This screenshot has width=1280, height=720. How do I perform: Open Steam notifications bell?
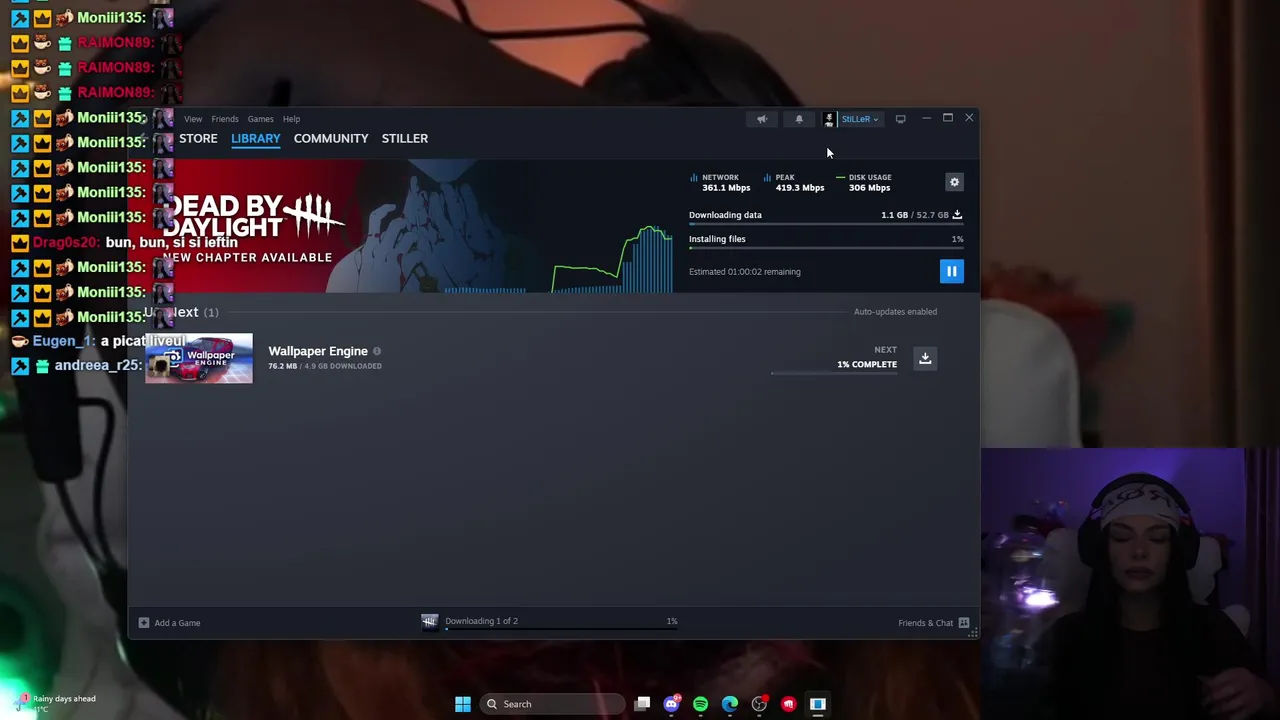799,119
